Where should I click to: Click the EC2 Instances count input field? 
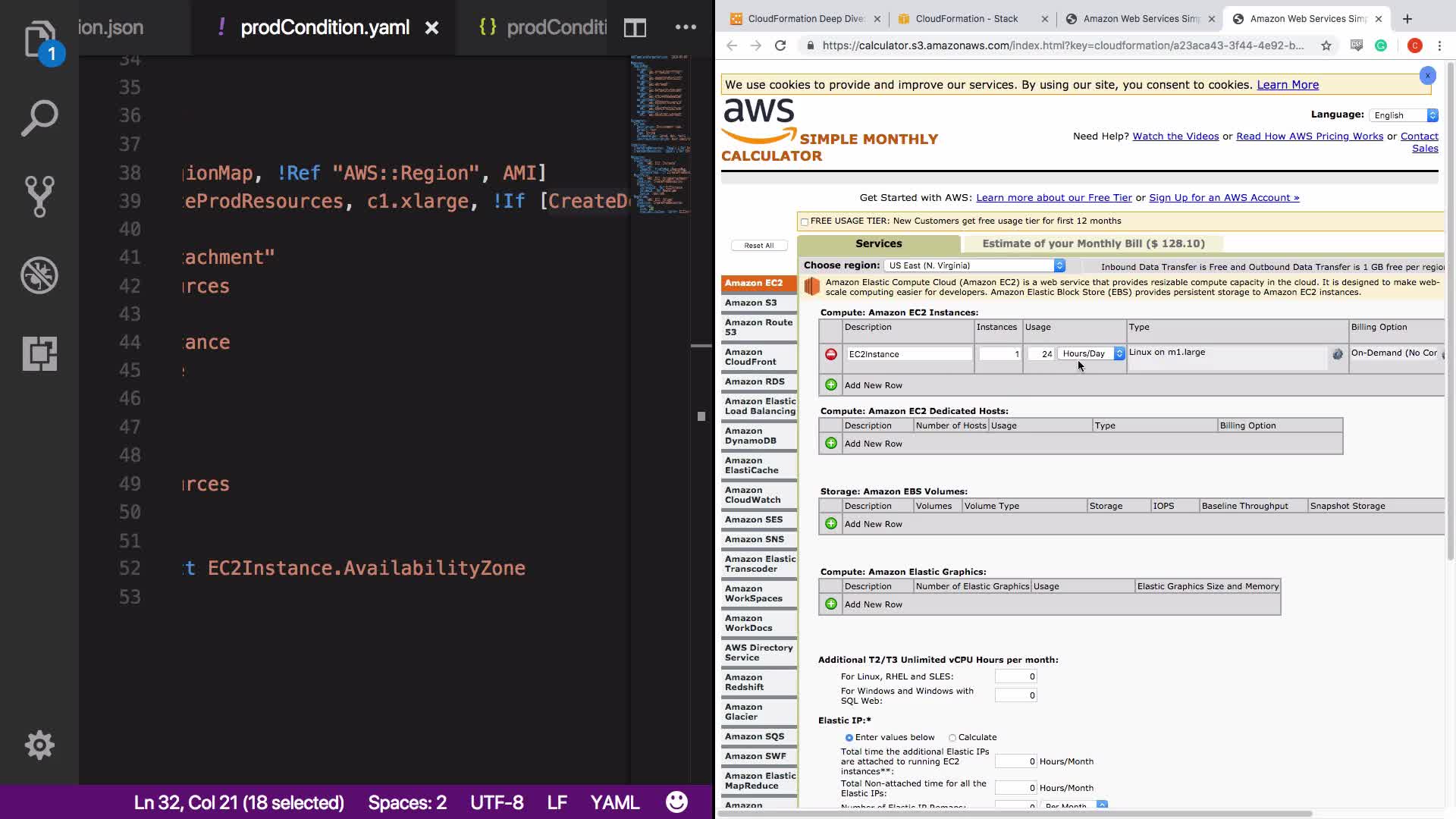(999, 354)
